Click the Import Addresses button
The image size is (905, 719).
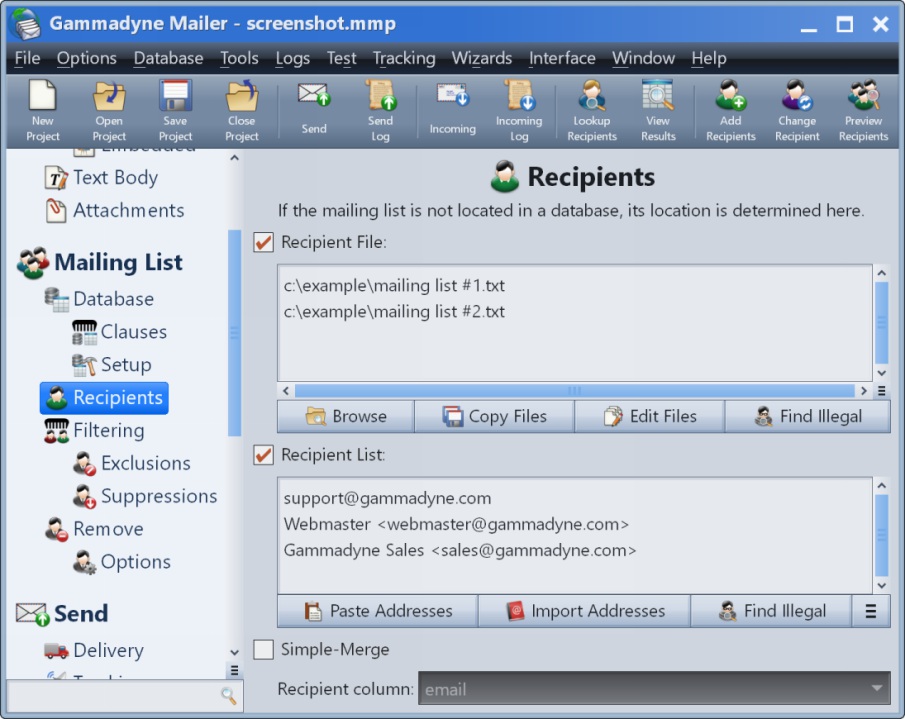584,611
